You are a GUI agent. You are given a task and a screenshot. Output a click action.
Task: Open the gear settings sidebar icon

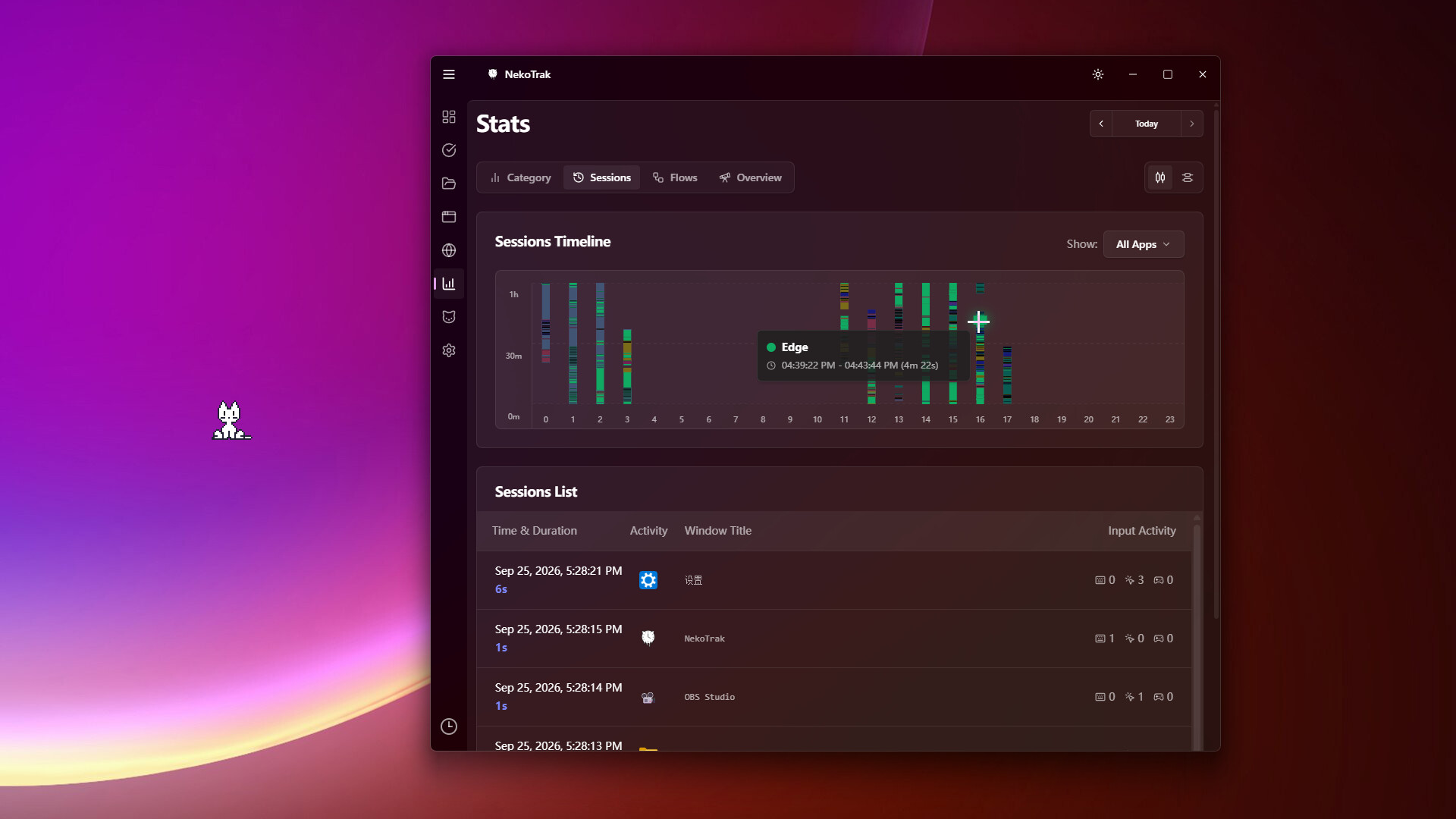[x=449, y=350]
